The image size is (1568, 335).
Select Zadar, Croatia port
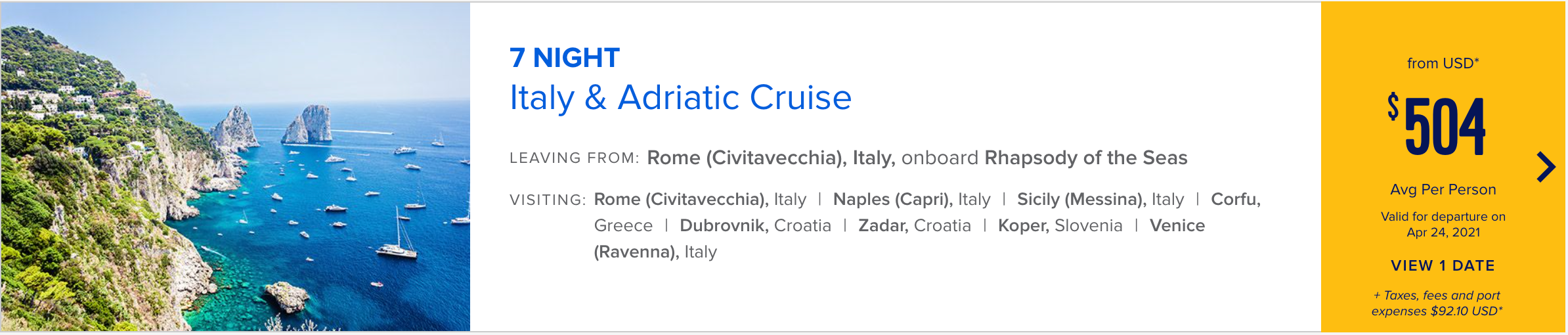click(915, 225)
